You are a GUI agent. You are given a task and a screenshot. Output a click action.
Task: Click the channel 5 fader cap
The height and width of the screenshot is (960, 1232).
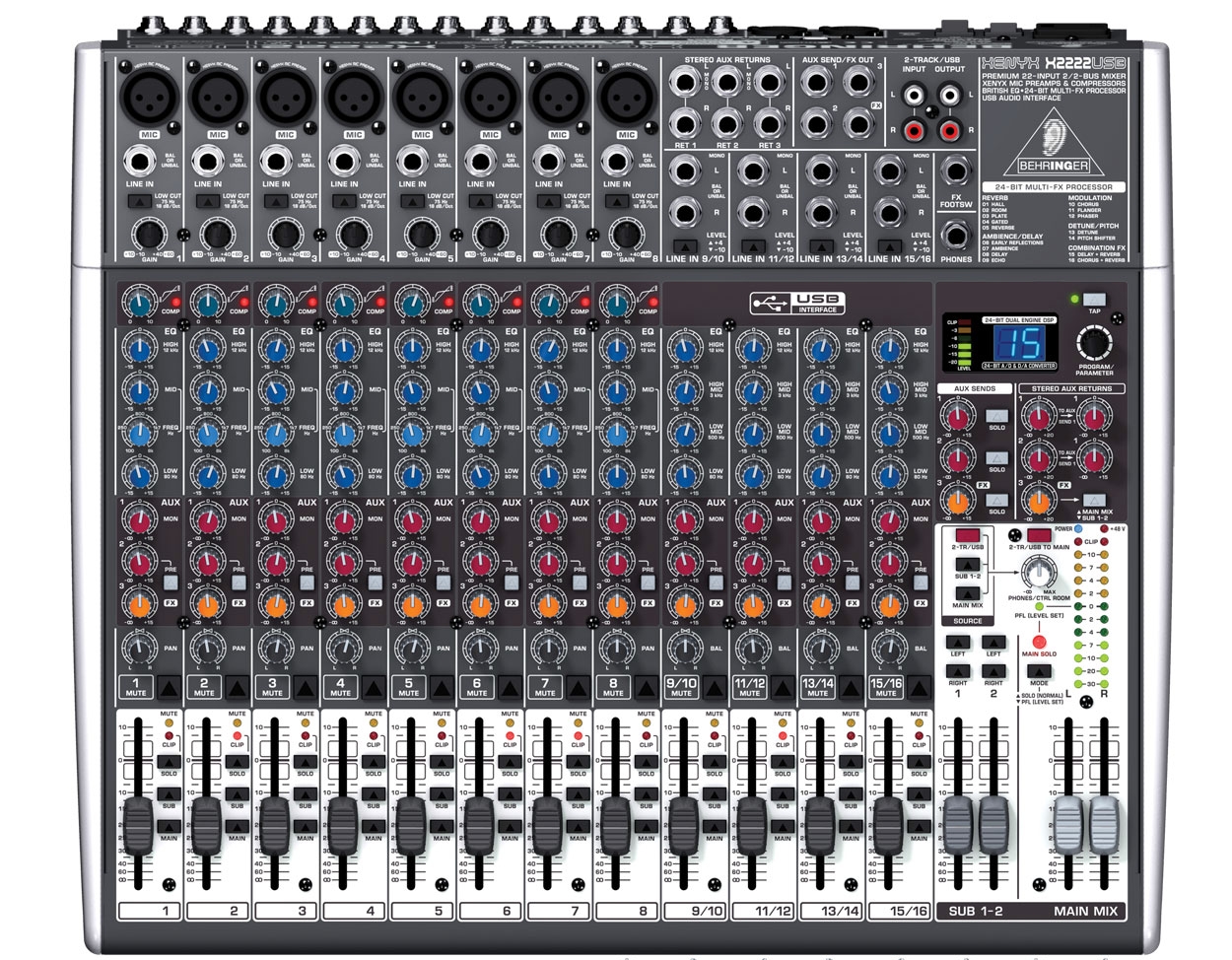[x=410, y=824]
